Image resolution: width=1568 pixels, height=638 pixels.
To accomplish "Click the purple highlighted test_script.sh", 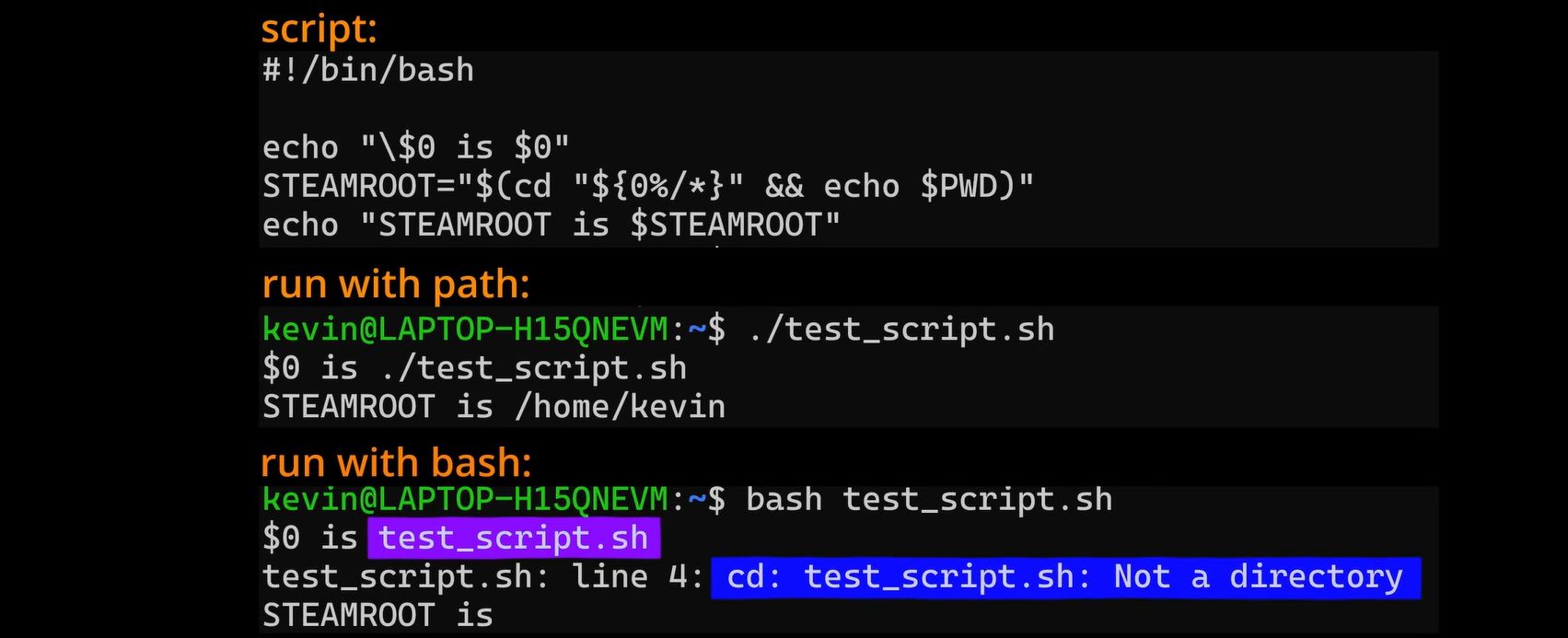I will click(514, 538).
